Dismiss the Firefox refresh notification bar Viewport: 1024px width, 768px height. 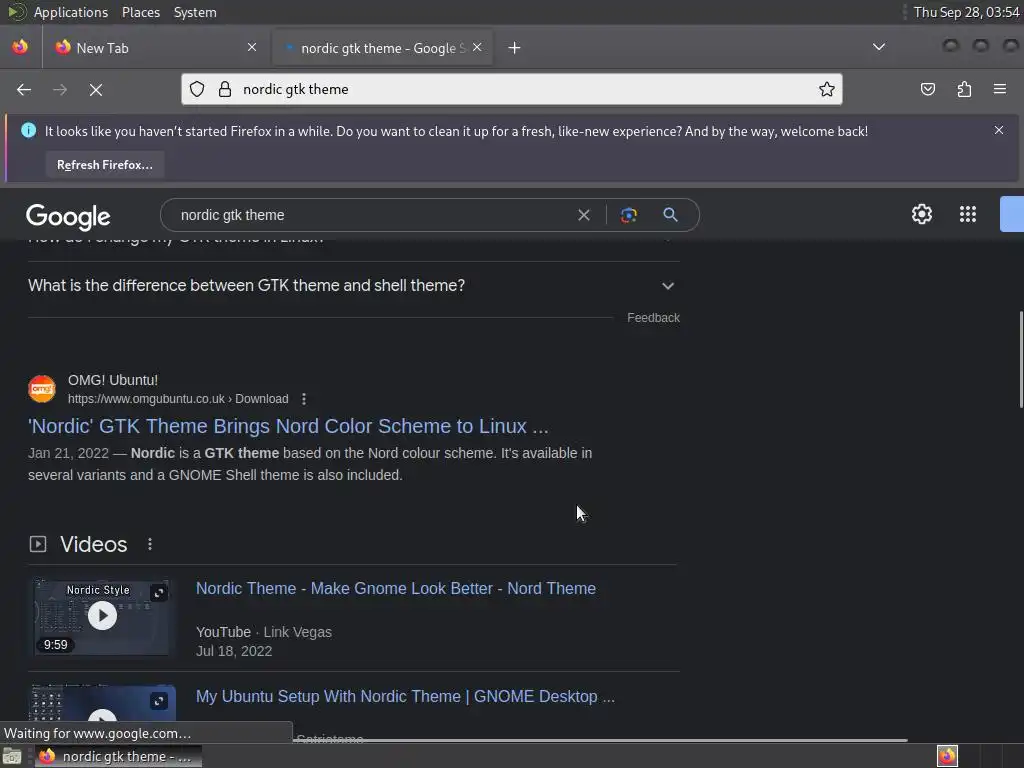[x=999, y=130]
